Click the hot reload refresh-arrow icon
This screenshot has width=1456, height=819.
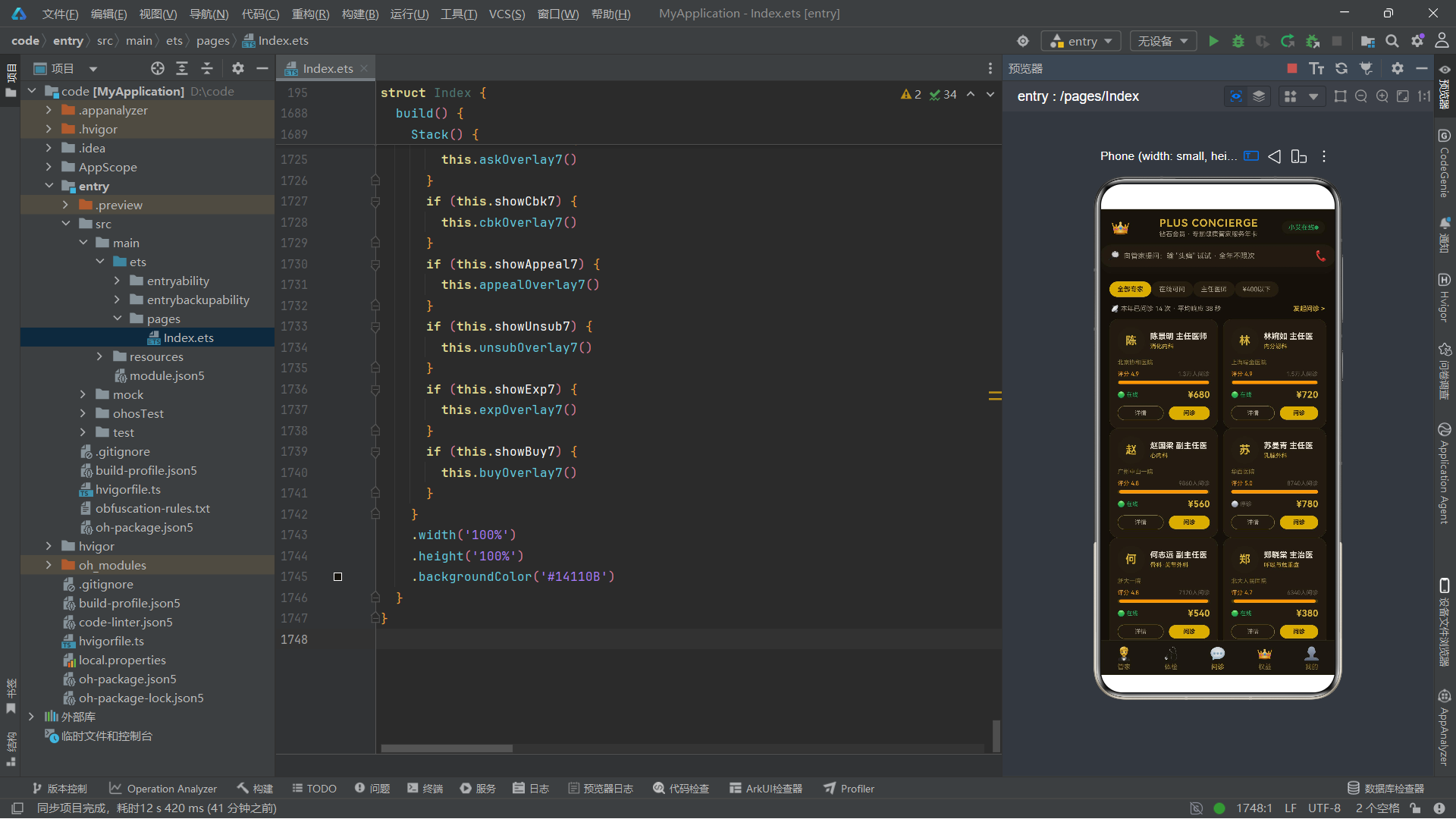[1288, 41]
